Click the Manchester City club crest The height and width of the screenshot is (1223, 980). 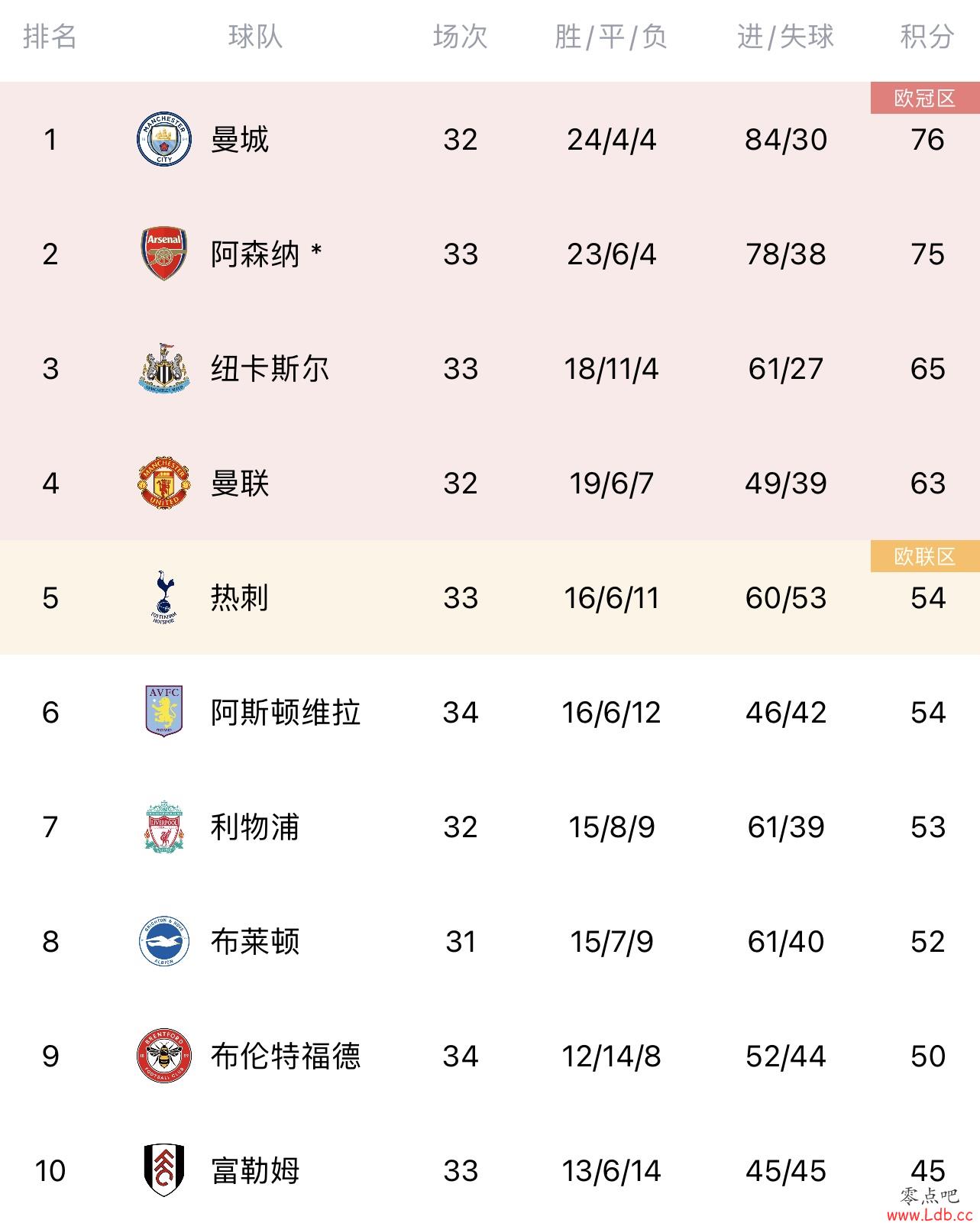click(164, 139)
